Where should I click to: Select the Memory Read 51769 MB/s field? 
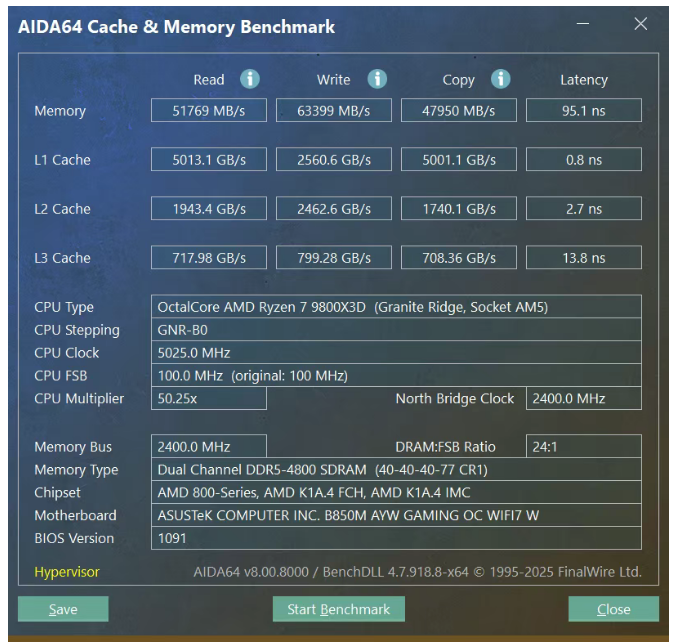point(208,111)
